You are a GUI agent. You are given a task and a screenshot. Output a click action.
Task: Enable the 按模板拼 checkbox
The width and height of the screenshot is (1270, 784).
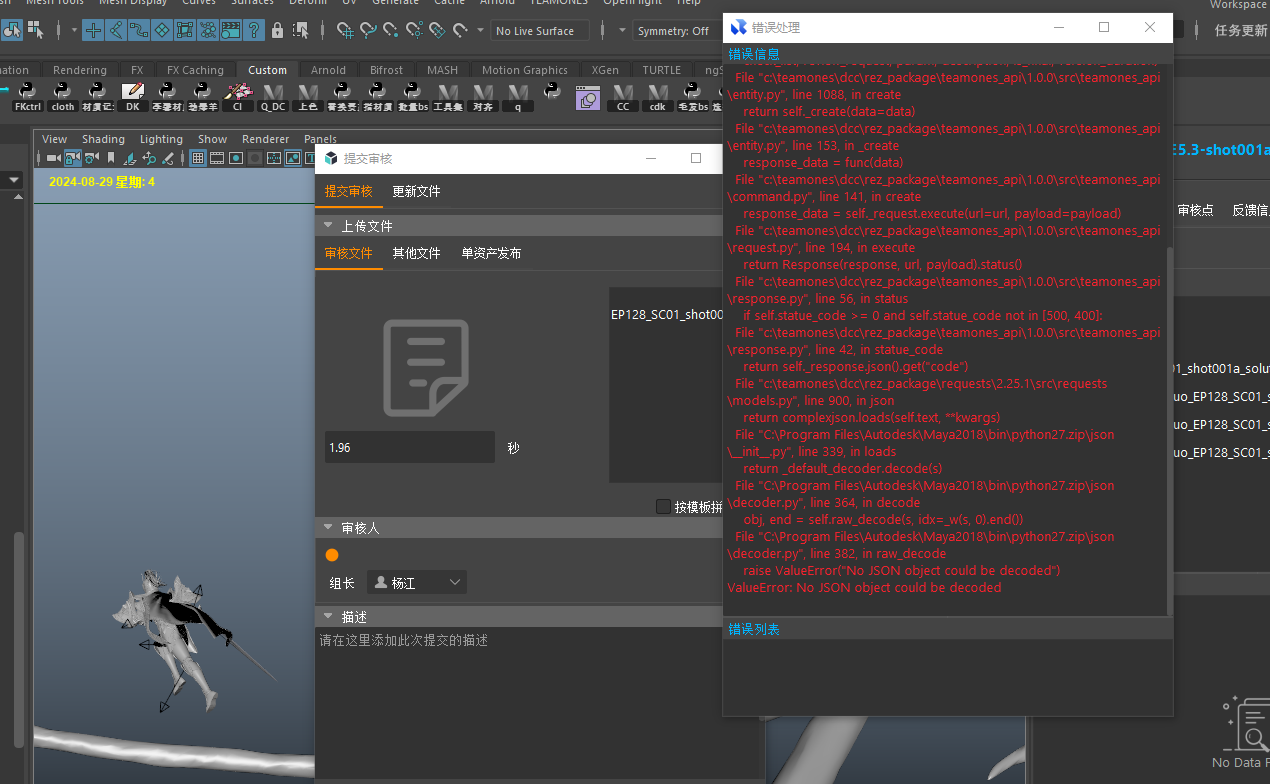pos(663,507)
